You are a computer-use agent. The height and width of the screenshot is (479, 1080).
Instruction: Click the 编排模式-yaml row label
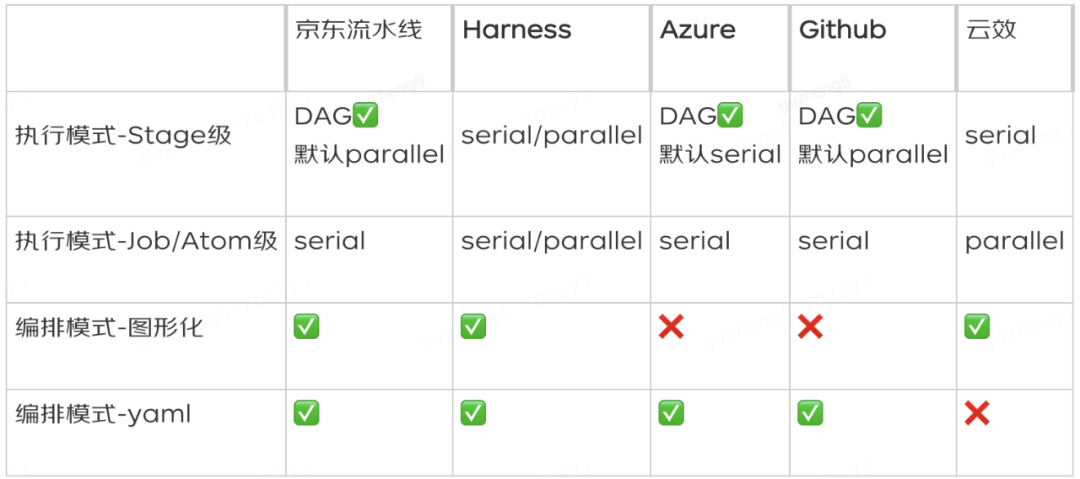[103, 414]
